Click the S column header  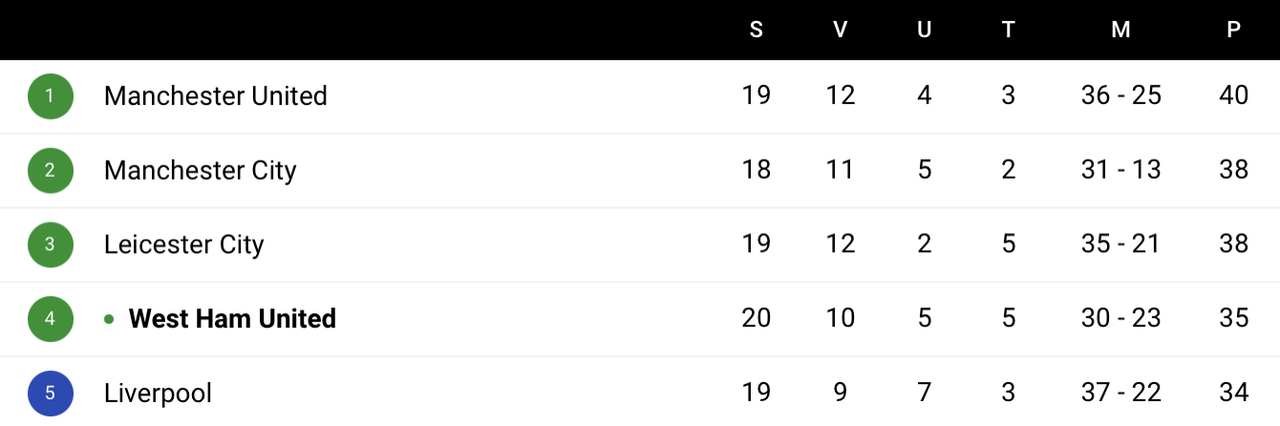(x=756, y=30)
